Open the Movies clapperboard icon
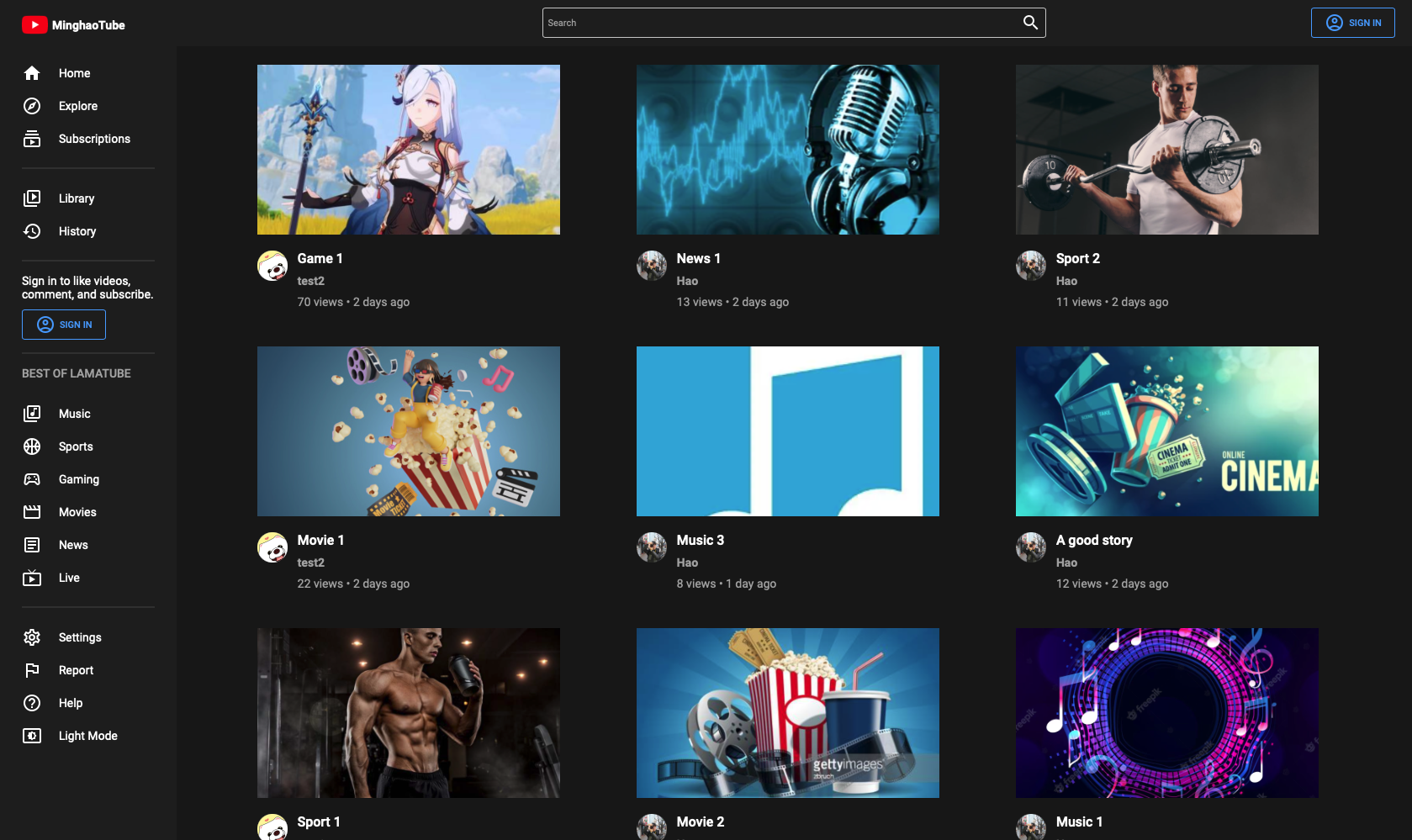Image resolution: width=1412 pixels, height=840 pixels. 32,512
